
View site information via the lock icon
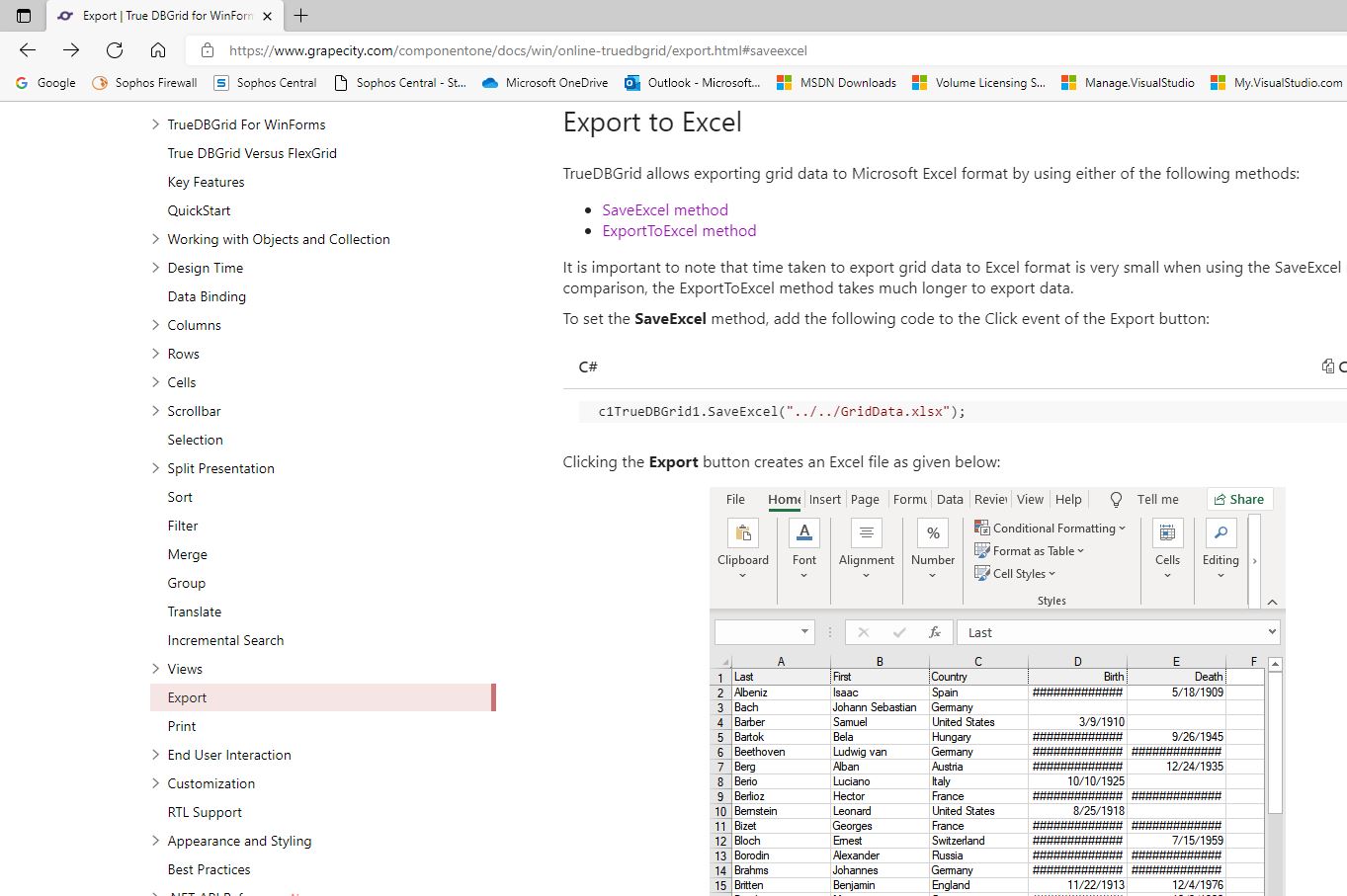coord(207,50)
